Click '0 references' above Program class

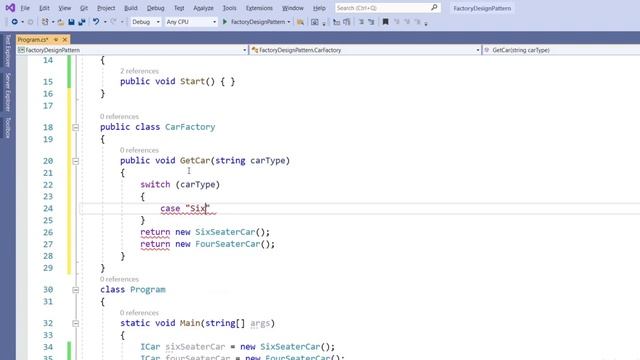119,279
